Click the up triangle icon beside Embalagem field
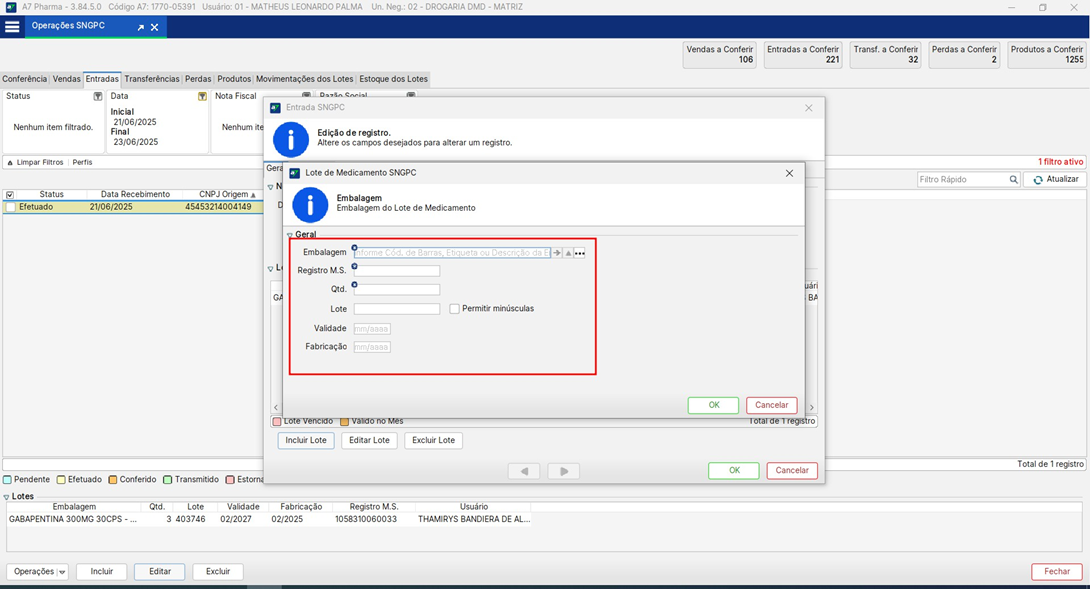The height and width of the screenshot is (589, 1090). click(568, 253)
